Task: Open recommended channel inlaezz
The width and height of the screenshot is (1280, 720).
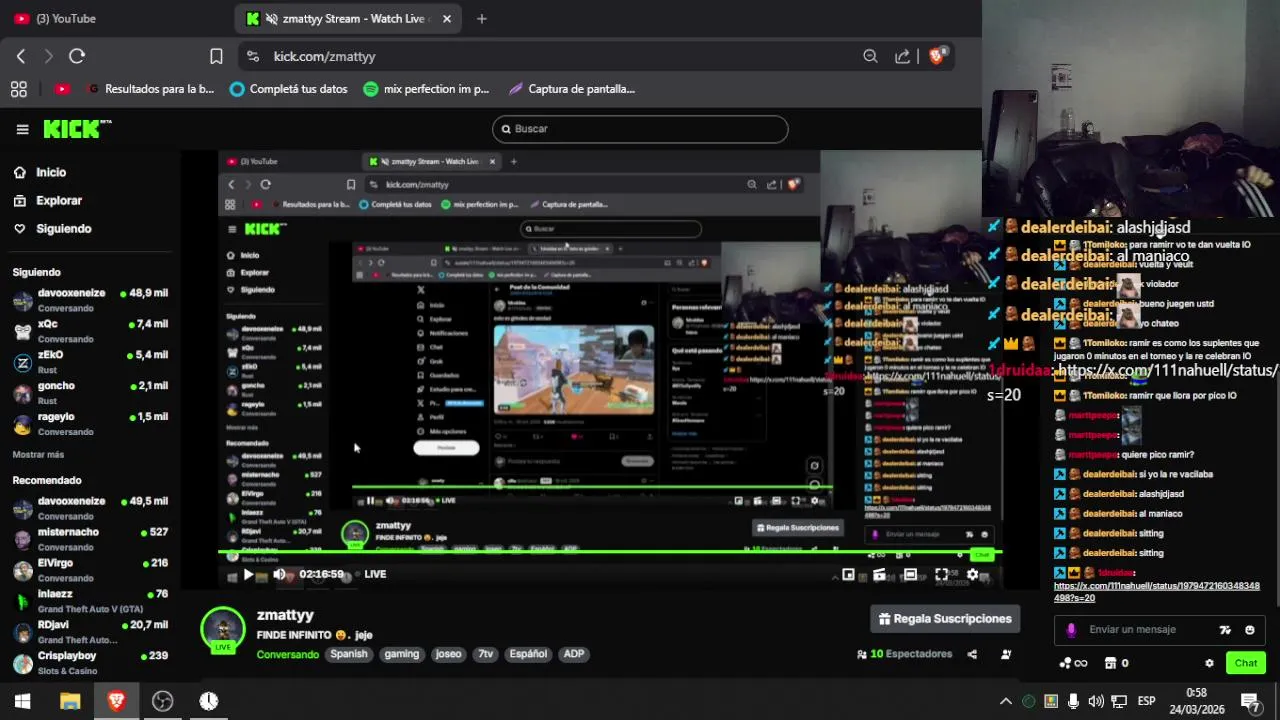Action: pyautogui.click(x=90, y=601)
